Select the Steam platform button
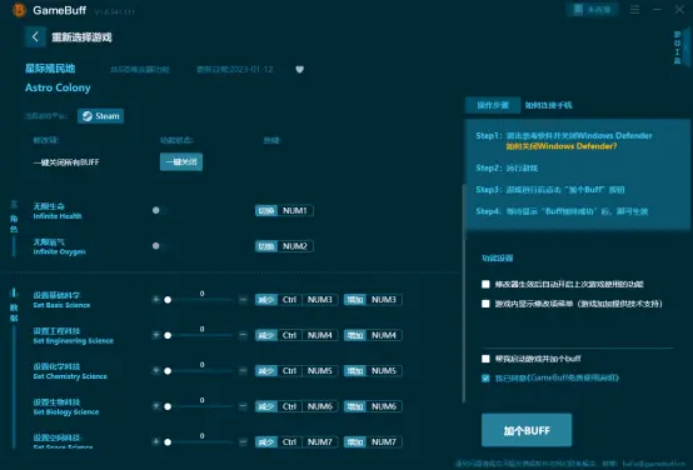This screenshot has width=693, height=470. (101, 116)
